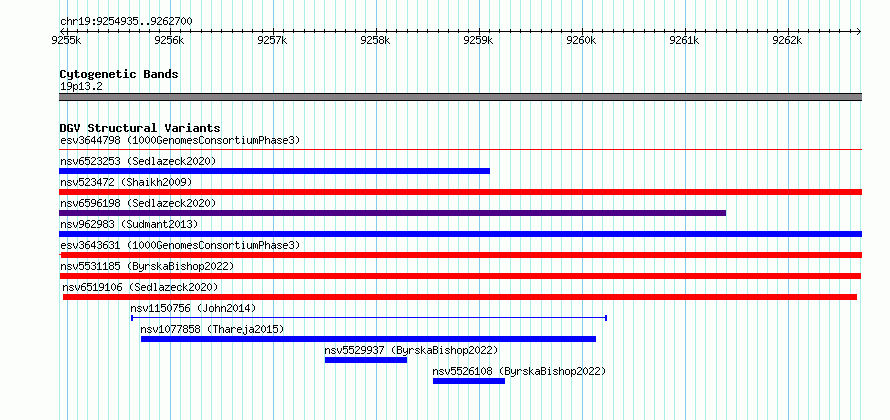890x420 pixels.
Task: Open nsv1077858 (Thareja2015) label
Action: (212, 329)
